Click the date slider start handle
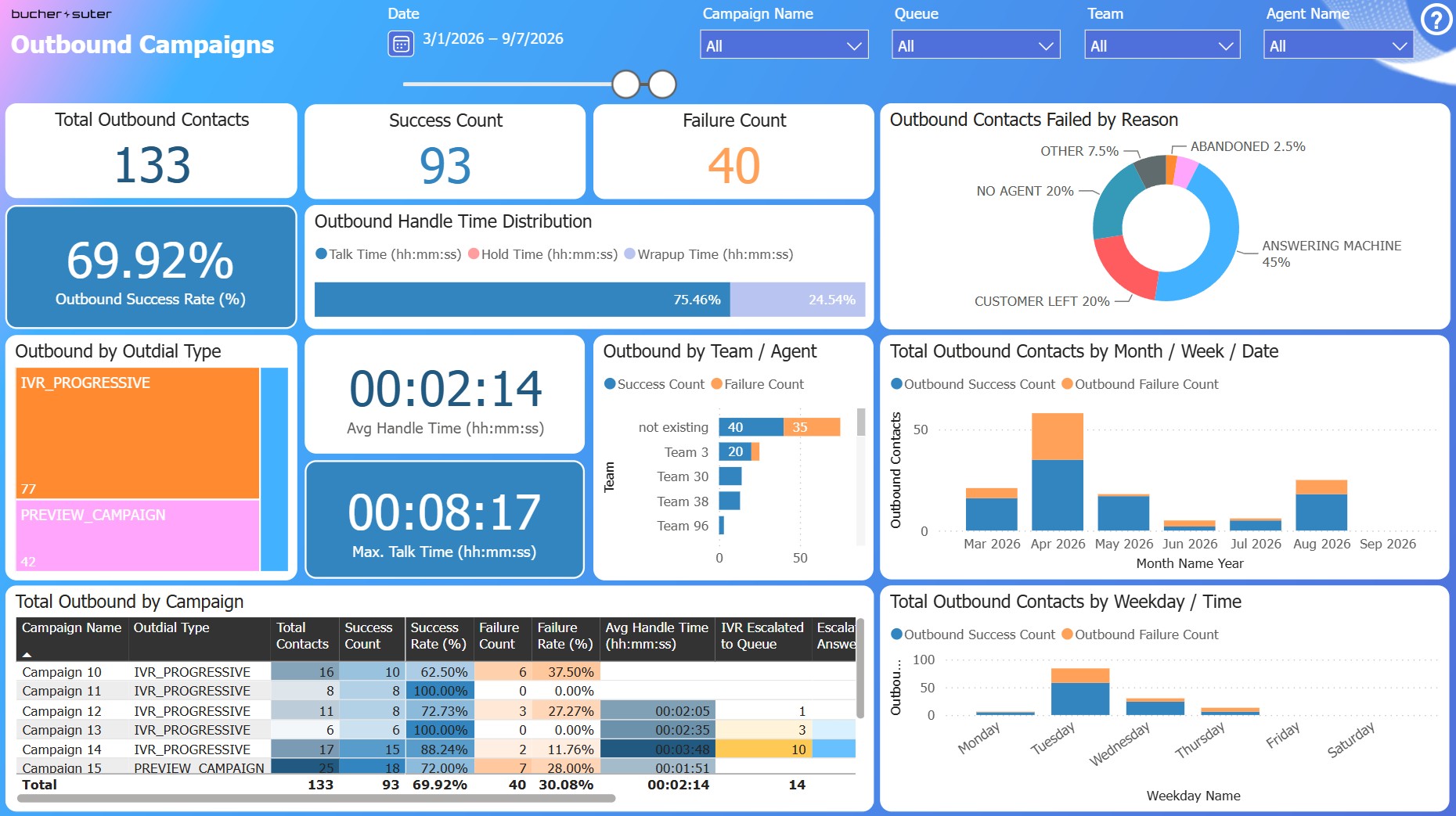 point(626,84)
